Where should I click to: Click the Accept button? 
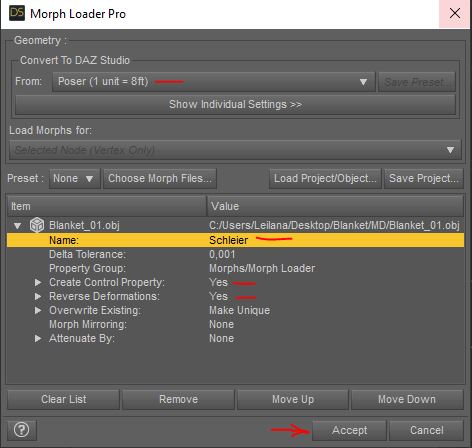point(349,430)
